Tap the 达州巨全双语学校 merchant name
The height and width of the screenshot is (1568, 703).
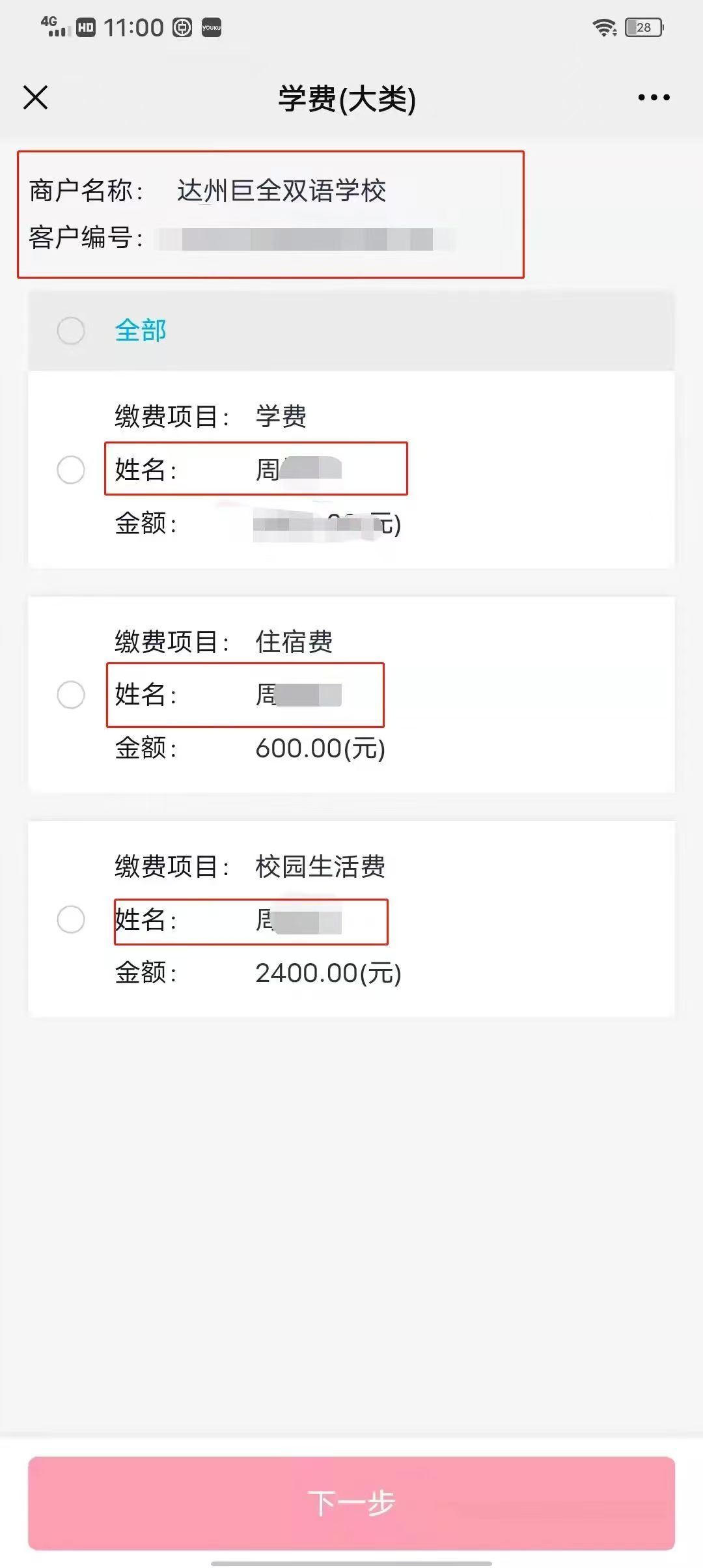click(x=281, y=191)
